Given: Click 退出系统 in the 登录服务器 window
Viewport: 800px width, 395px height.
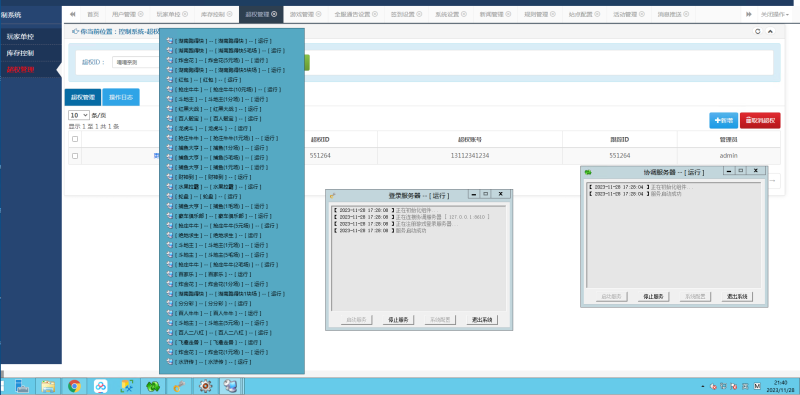Looking at the screenshot, I should (482, 320).
